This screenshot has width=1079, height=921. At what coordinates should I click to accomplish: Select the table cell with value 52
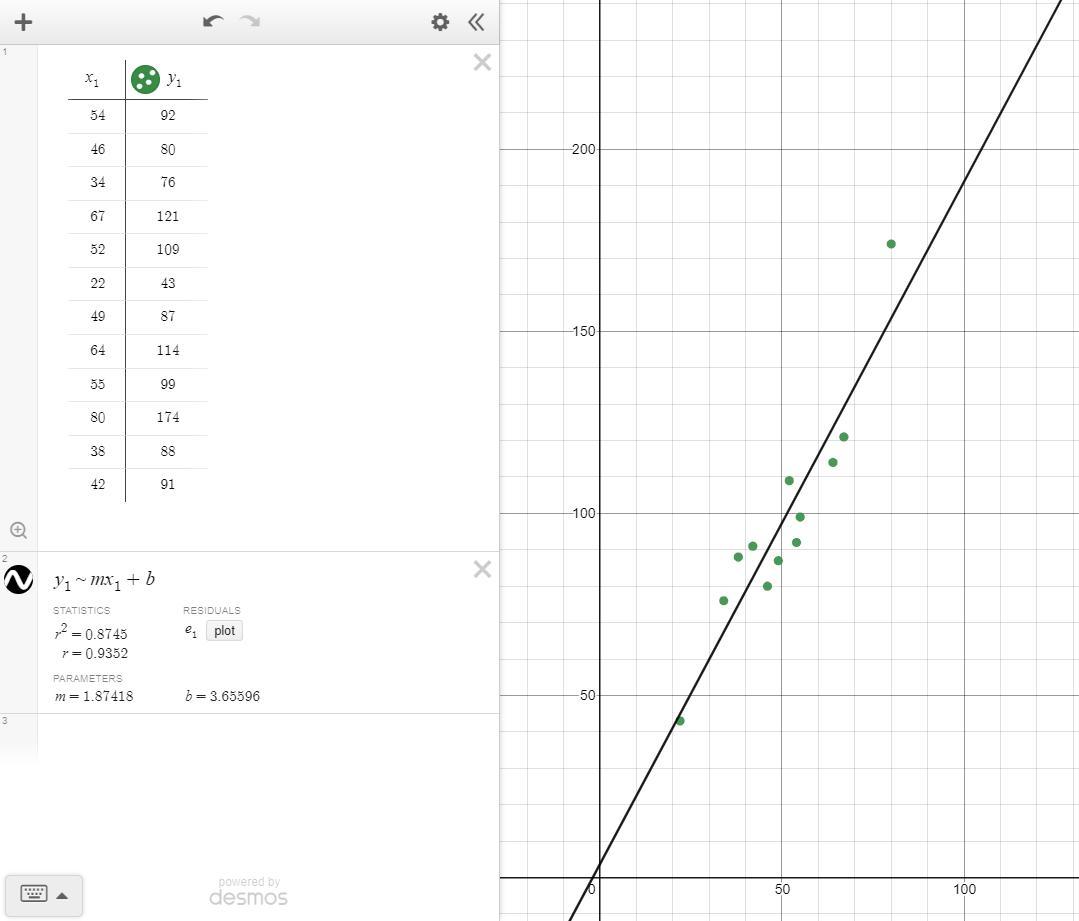pyautogui.click(x=97, y=249)
